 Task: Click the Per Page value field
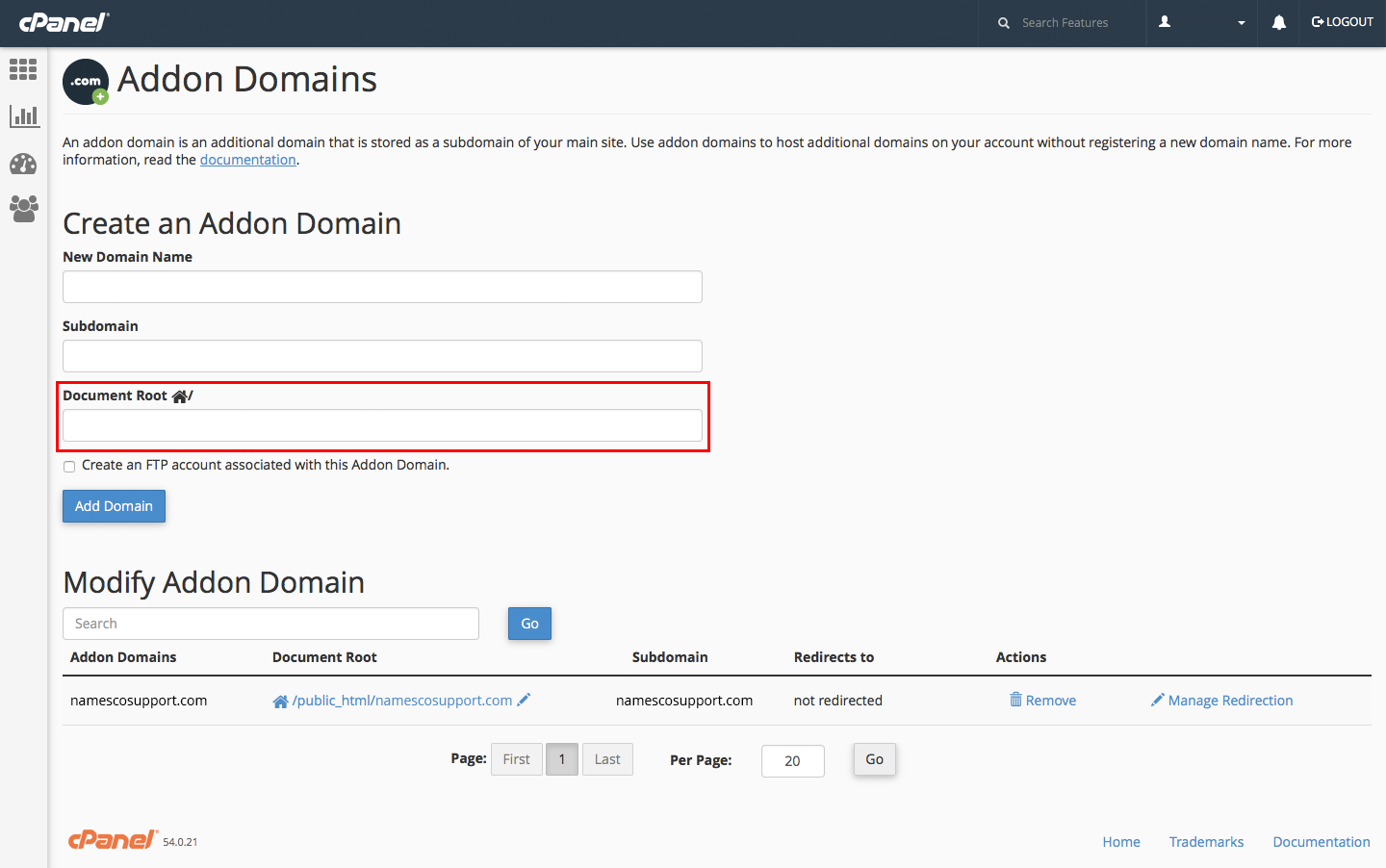click(792, 761)
